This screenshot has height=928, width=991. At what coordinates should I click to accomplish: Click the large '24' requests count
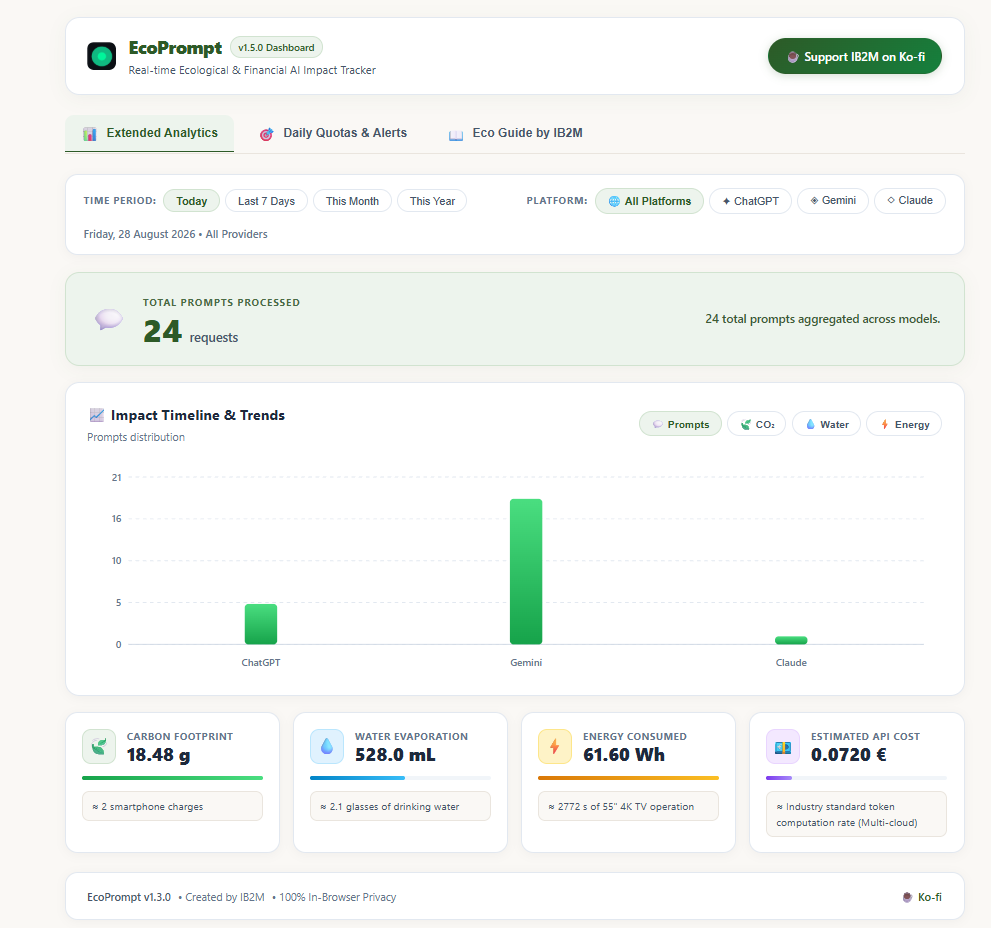(162, 331)
